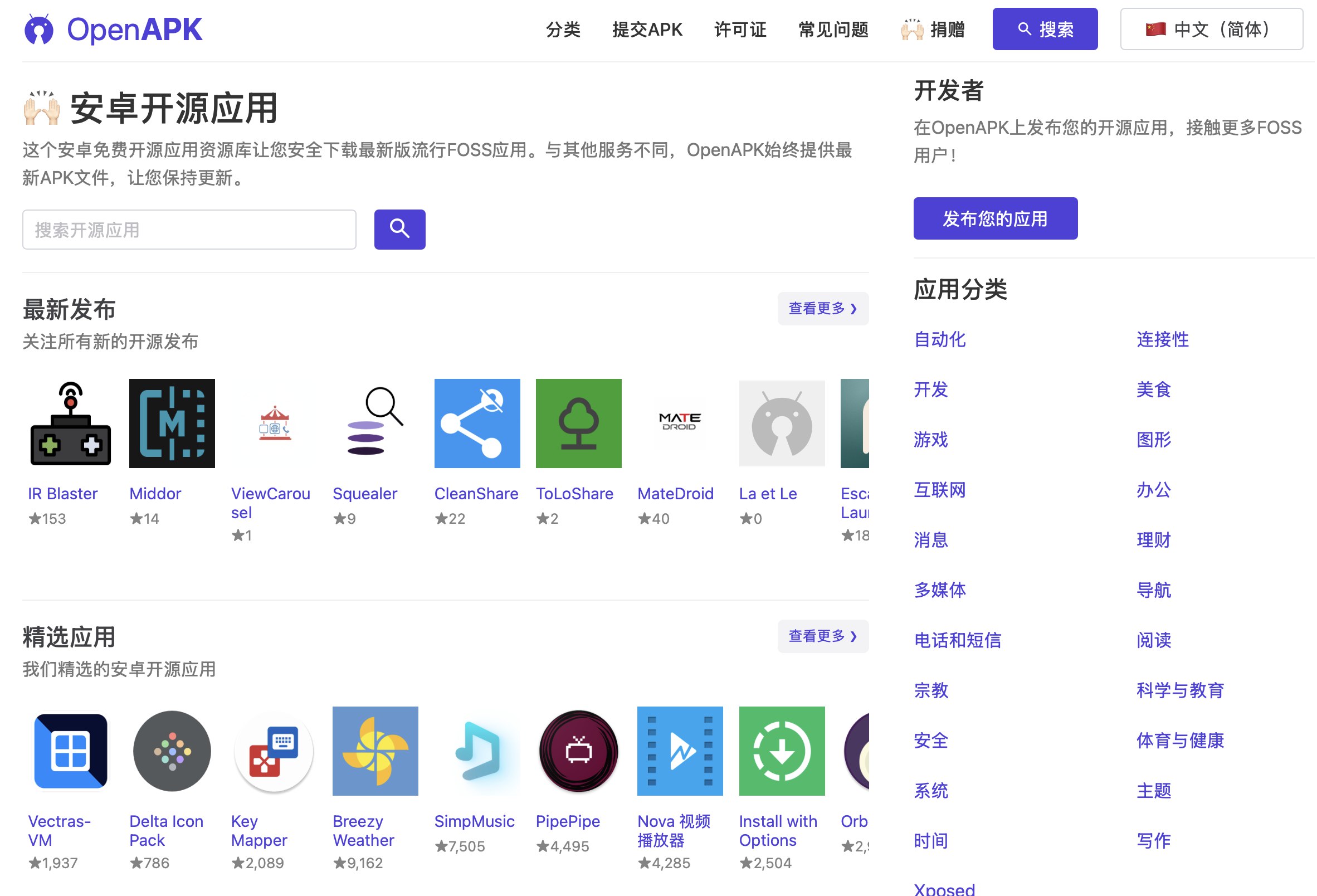
Task: Open the Vectras-VM app icon
Action: [x=70, y=752]
